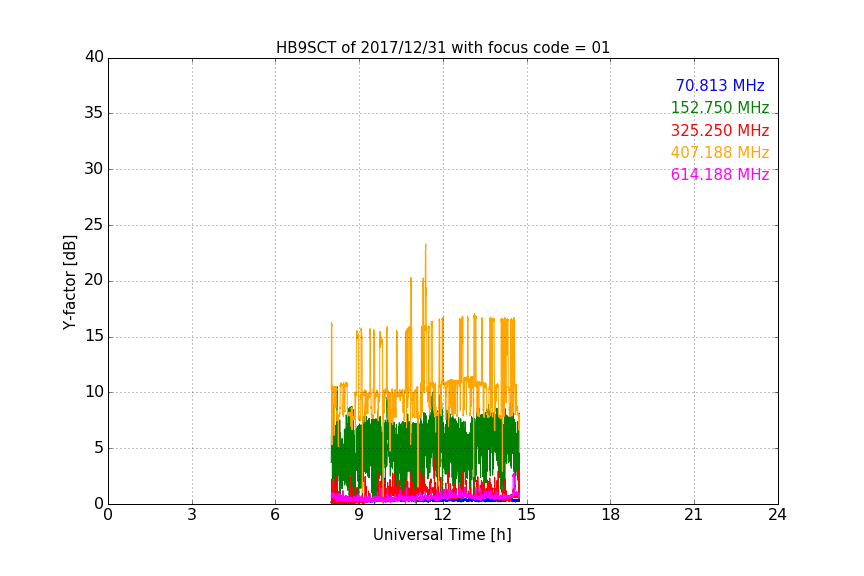Click the x-axis tick label 12
This screenshot has width=864, height=576.
click(x=442, y=515)
